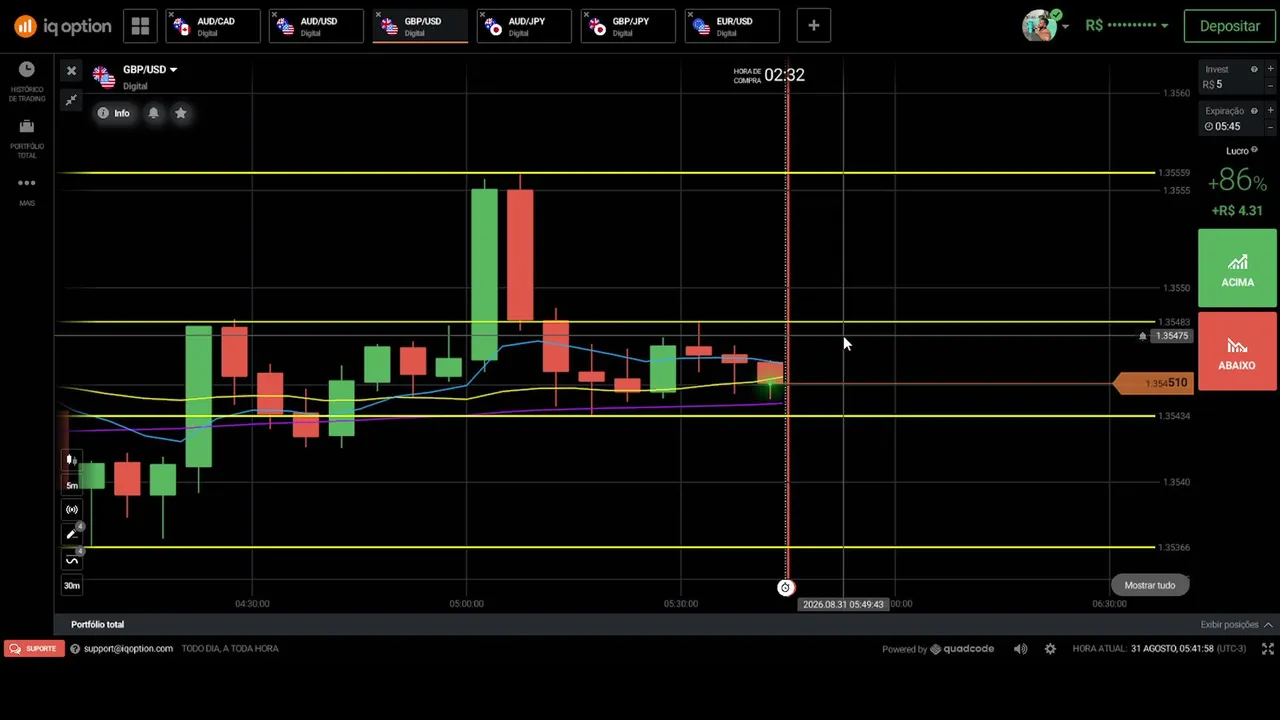Click the Mostrar tudo button

click(1150, 585)
